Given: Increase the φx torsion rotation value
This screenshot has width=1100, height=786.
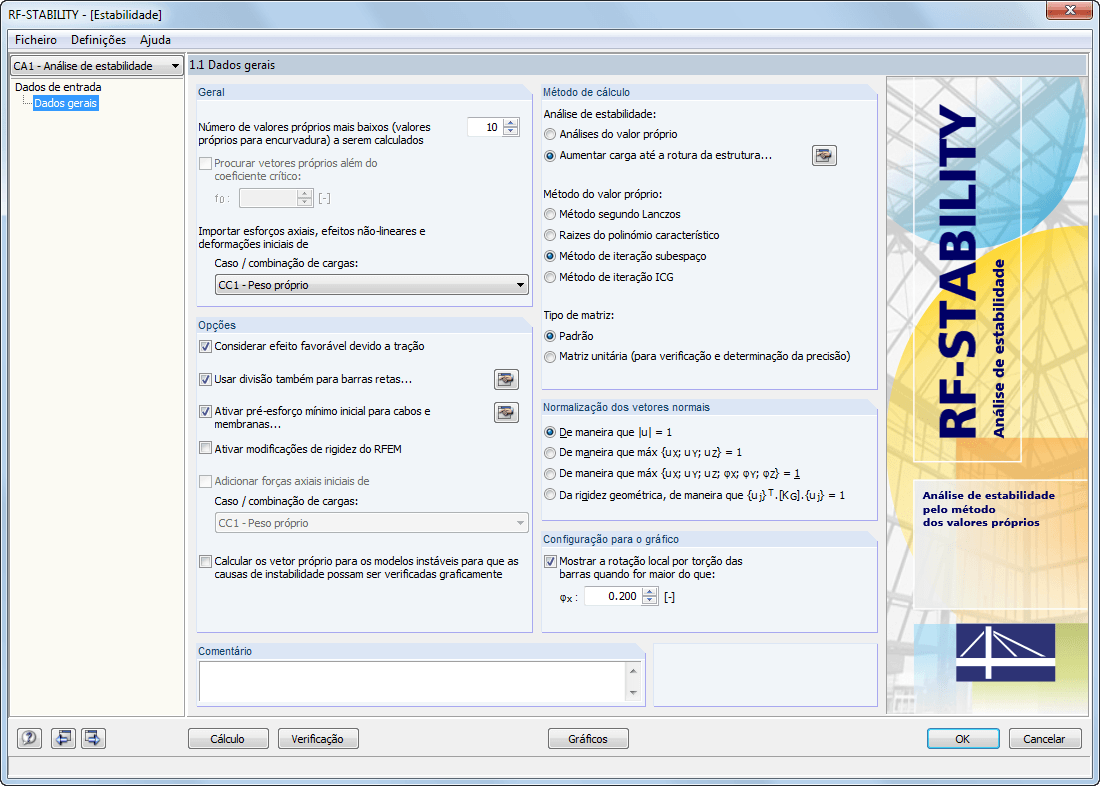Looking at the screenshot, I should pyautogui.click(x=650, y=592).
